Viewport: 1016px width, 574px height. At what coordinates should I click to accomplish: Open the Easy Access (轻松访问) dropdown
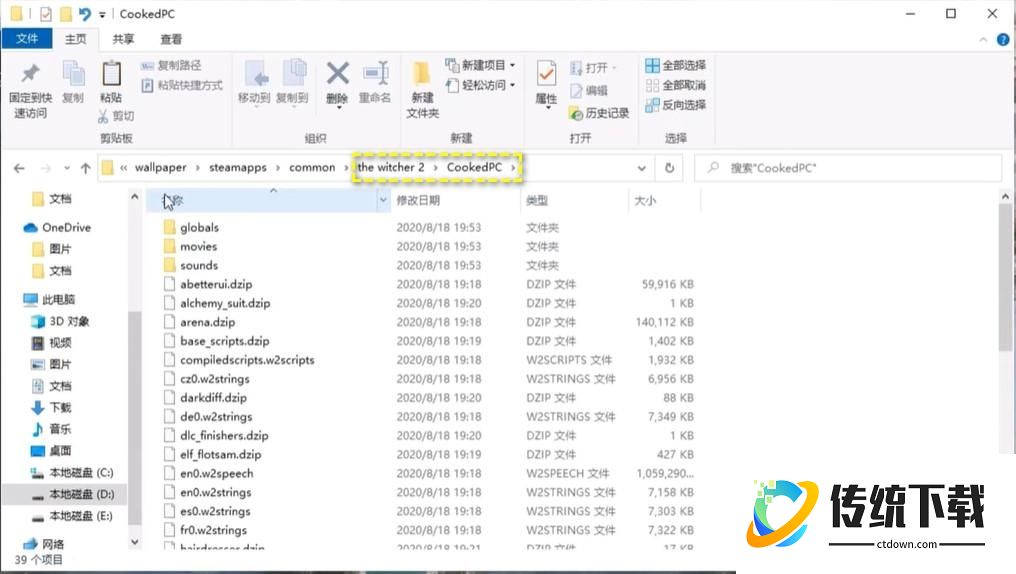[x=481, y=85]
